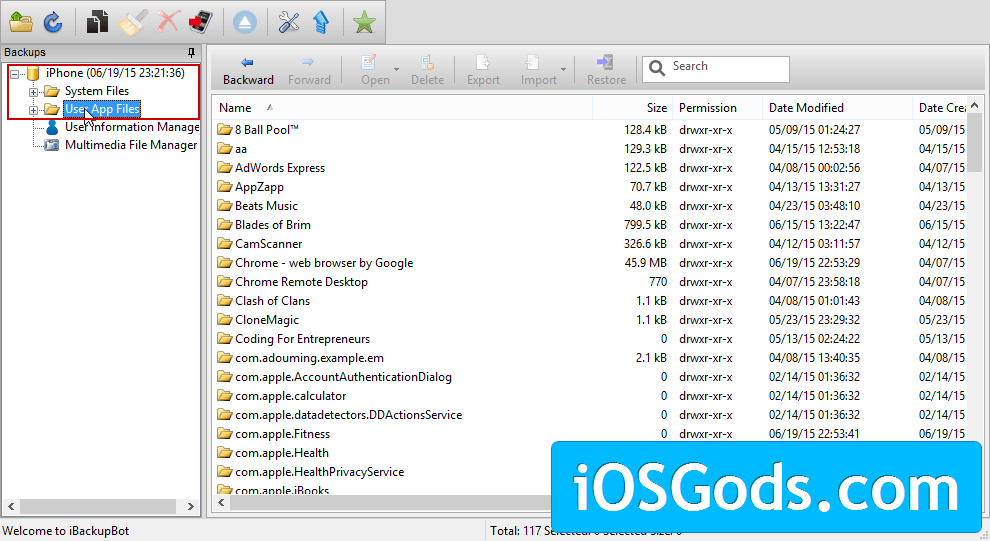Click the green star icon
Screen dimensions: 990x541
click(x=365, y=22)
